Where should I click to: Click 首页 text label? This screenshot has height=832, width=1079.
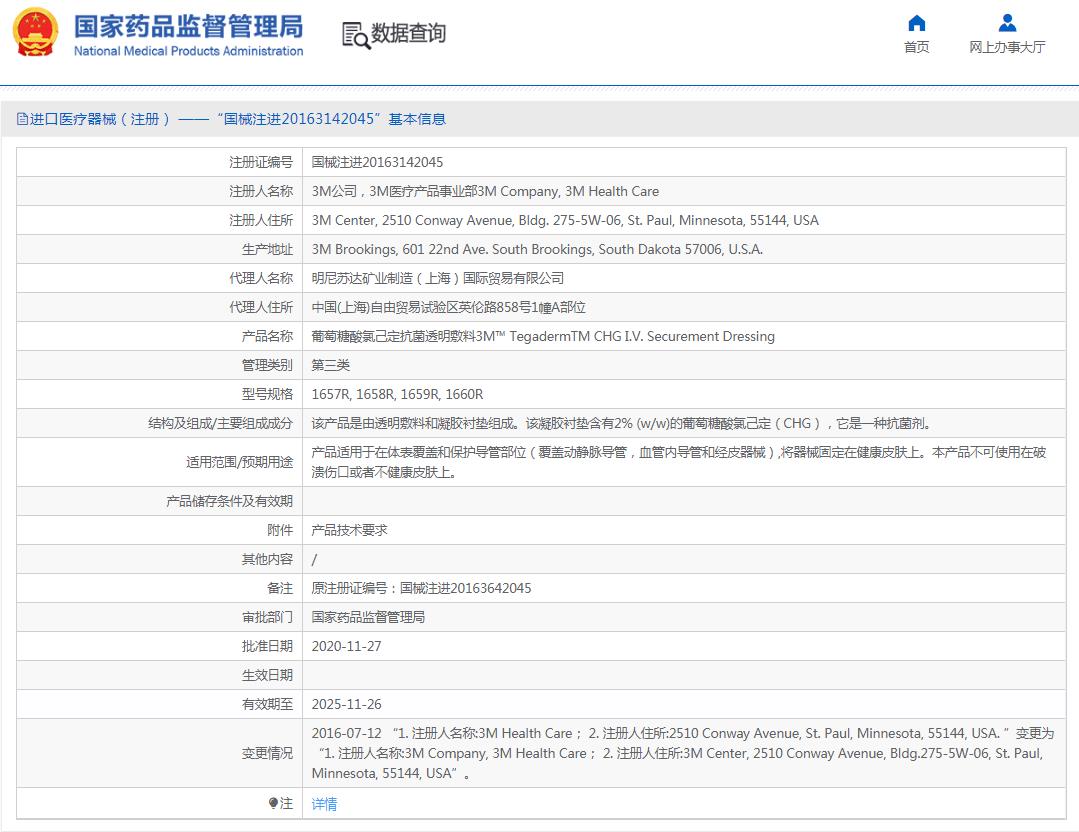pos(917,47)
